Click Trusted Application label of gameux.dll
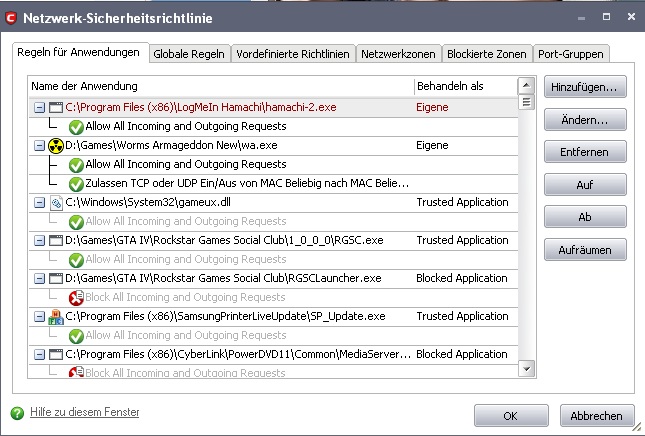Screen dimensions: 645x436 [x=462, y=202]
